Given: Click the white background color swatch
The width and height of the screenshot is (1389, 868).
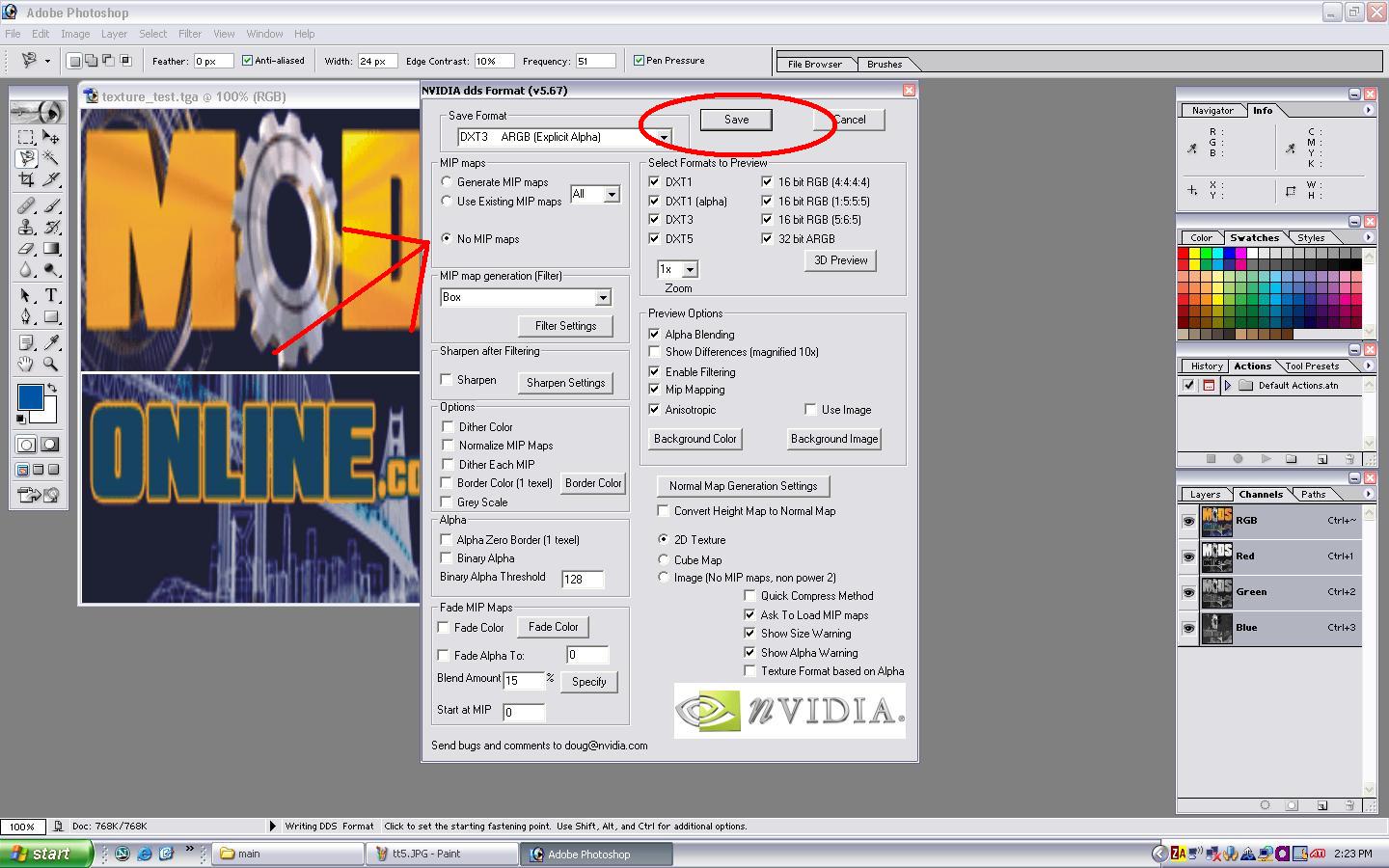Looking at the screenshot, I should pos(48,415).
